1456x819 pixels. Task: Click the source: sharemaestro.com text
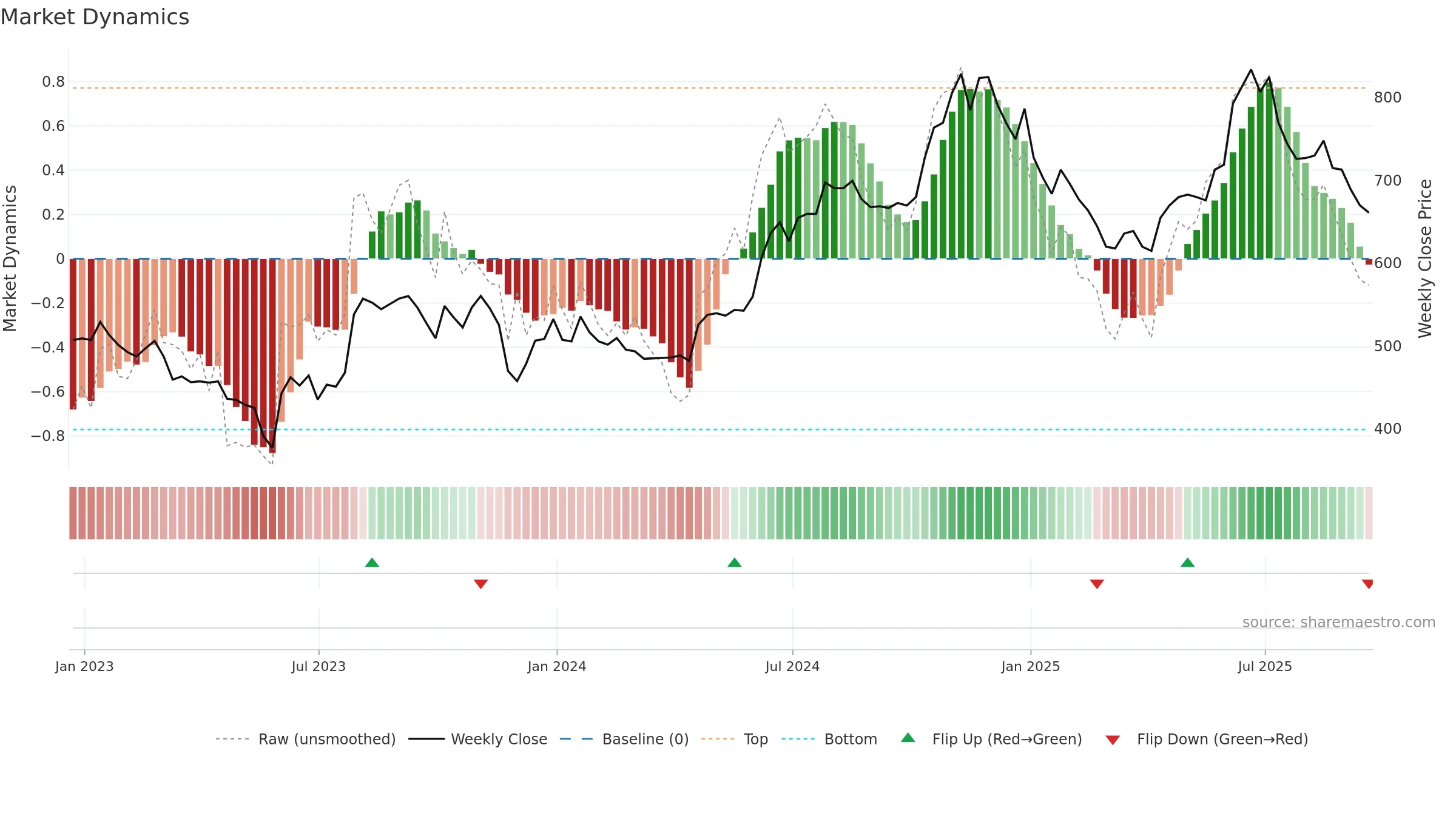[x=1339, y=622]
